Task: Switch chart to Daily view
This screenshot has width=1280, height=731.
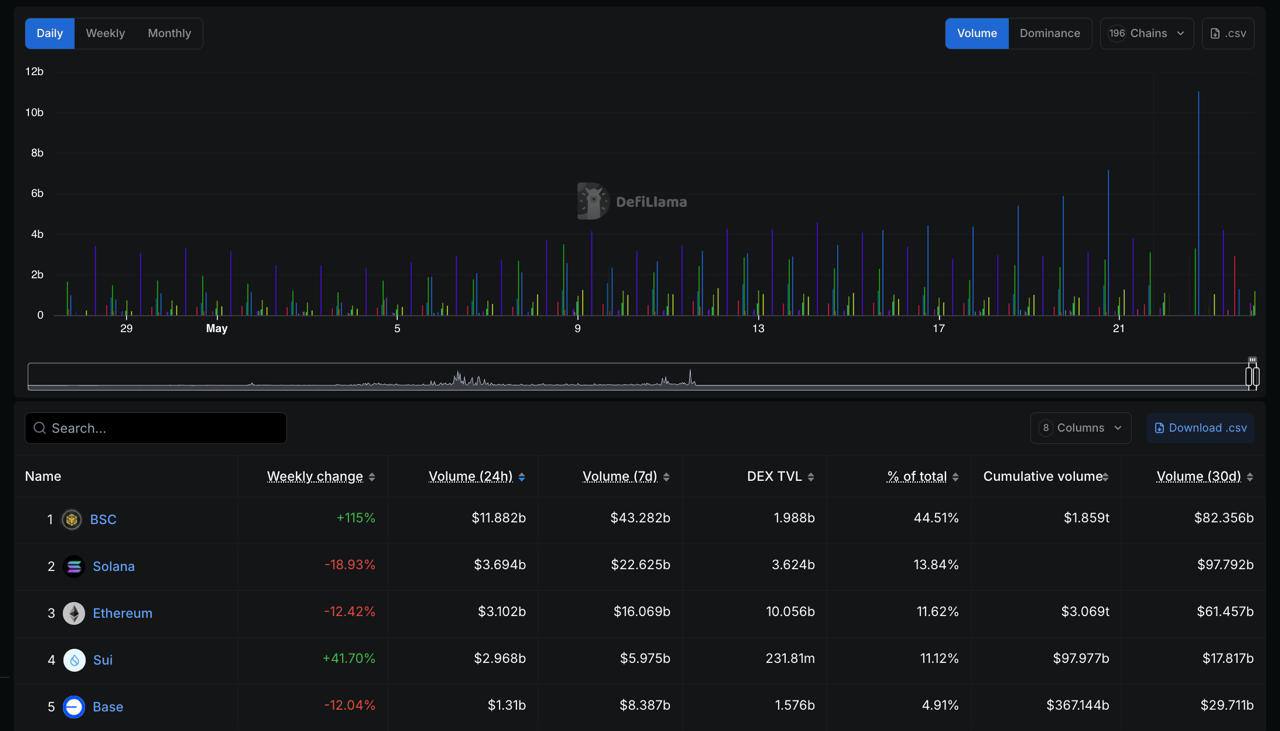Action: click(50, 33)
